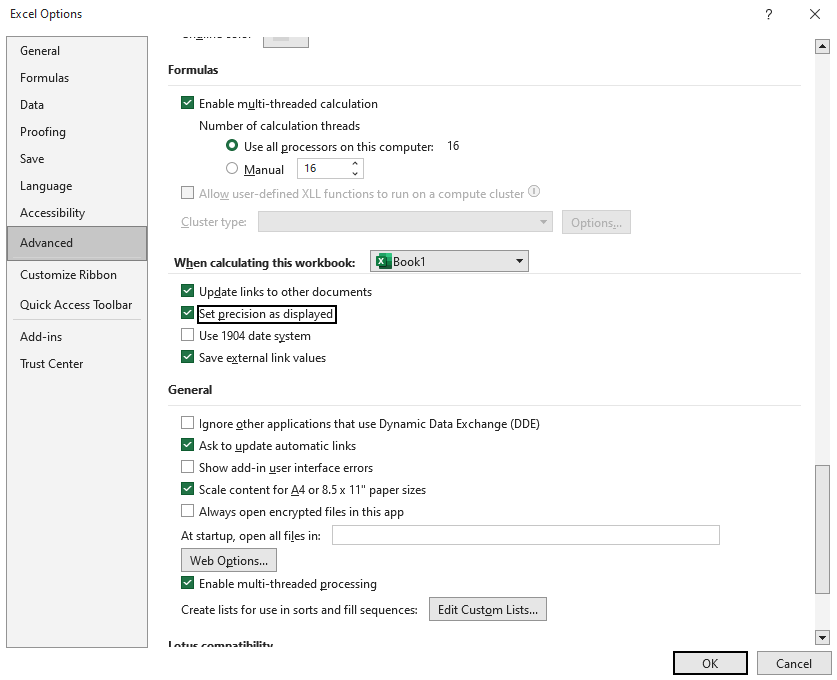Check Ignore other applications that use DDE
Image resolution: width=837 pixels, height=680 pixels.
click(187, 424)
